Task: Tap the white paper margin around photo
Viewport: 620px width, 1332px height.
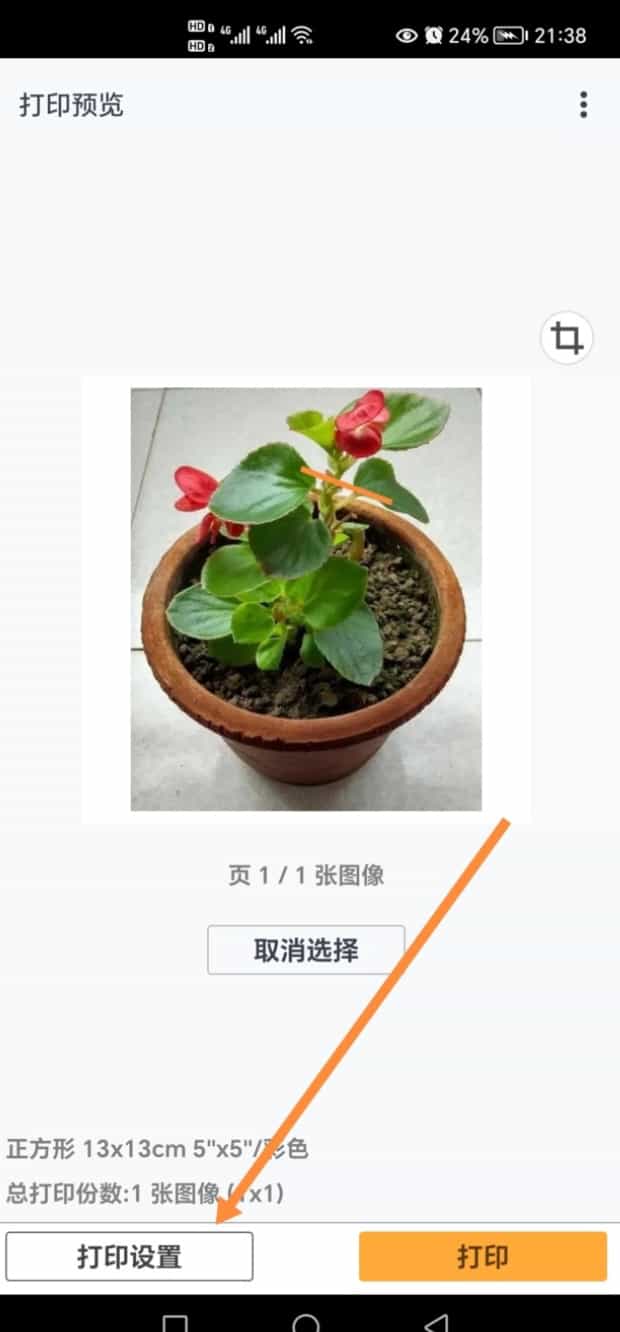Action: (x=106, y=600)
